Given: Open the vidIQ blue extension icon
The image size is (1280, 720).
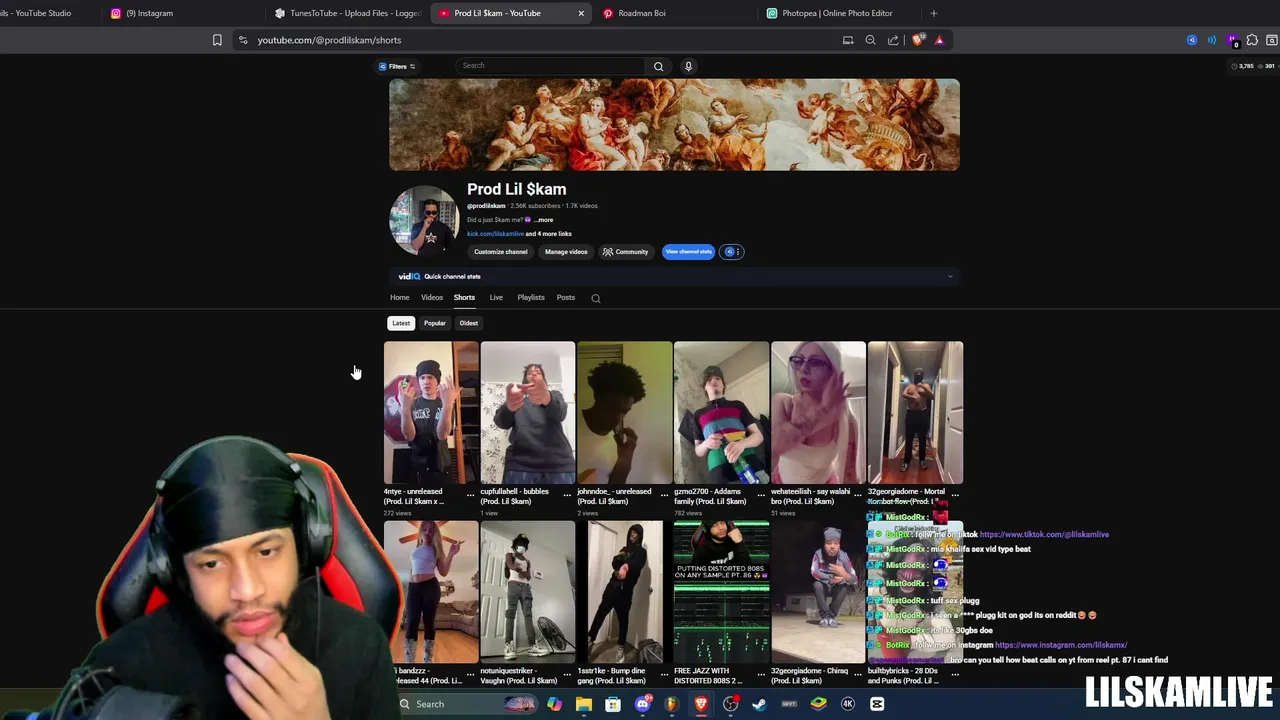Looking at the screenshot, I should tap(1192, 40).
